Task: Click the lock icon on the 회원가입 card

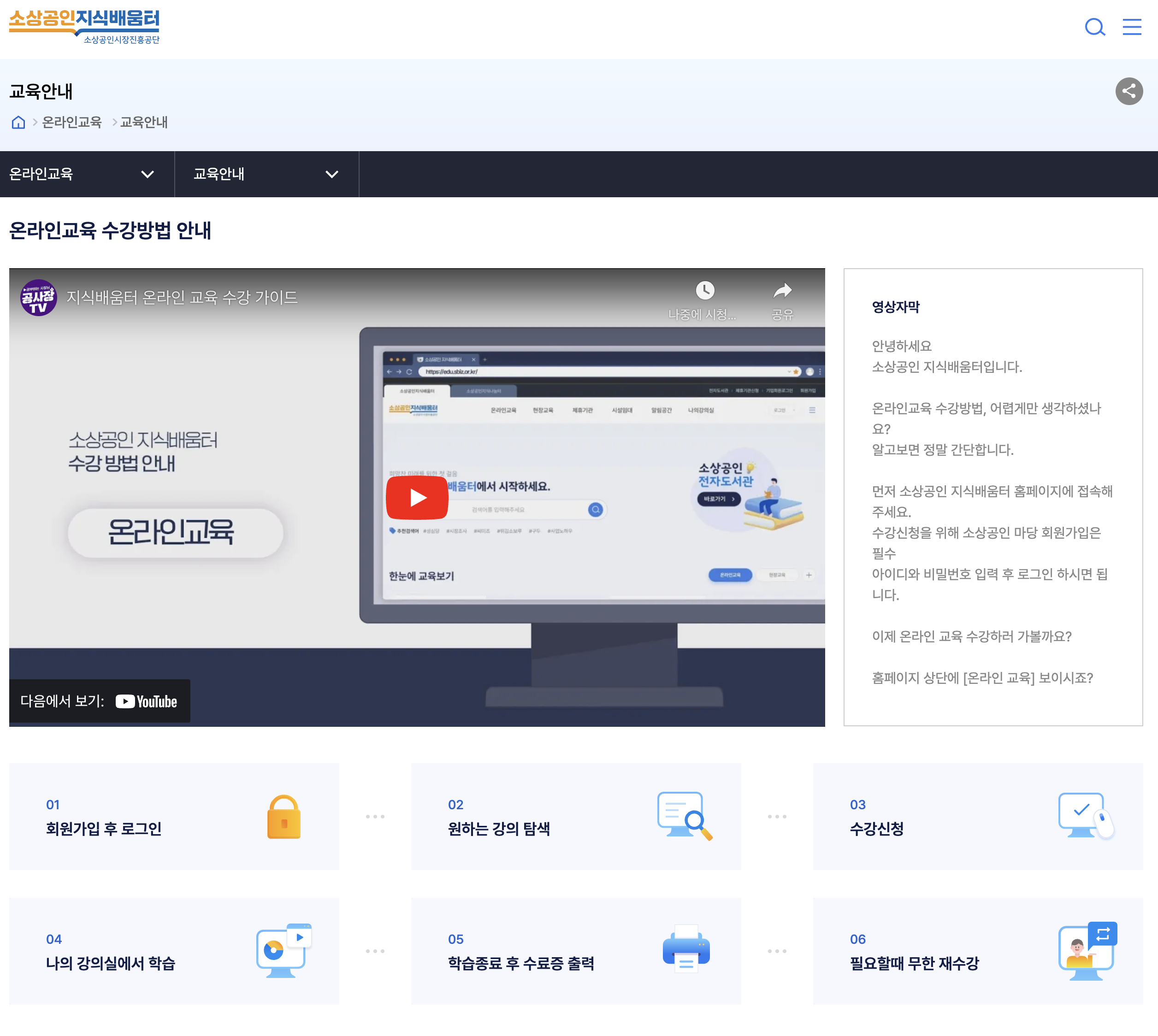Action: pyautogui.click(x=283, y=816)
